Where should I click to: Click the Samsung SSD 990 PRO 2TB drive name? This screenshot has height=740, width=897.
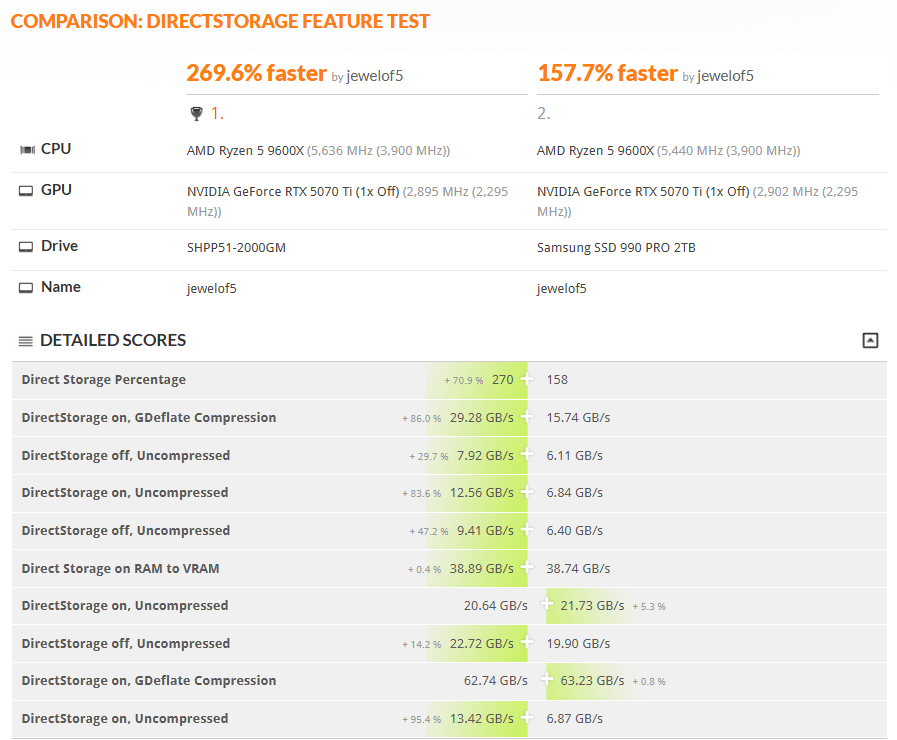616,248
